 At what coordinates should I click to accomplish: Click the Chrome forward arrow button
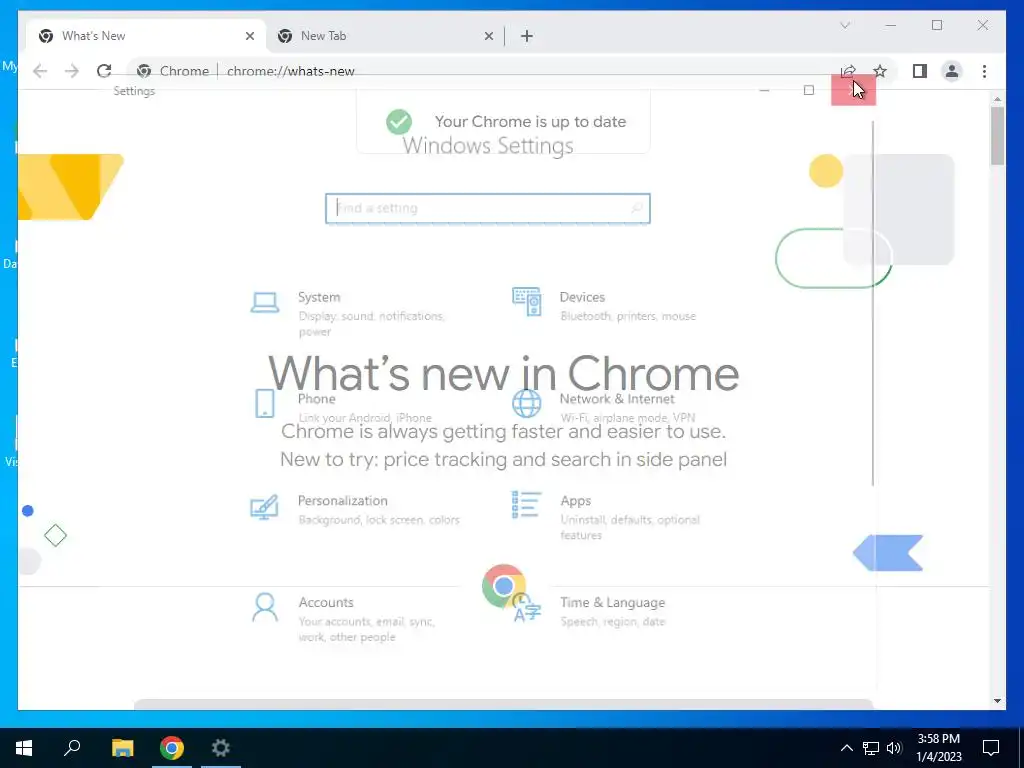point(72,71)
